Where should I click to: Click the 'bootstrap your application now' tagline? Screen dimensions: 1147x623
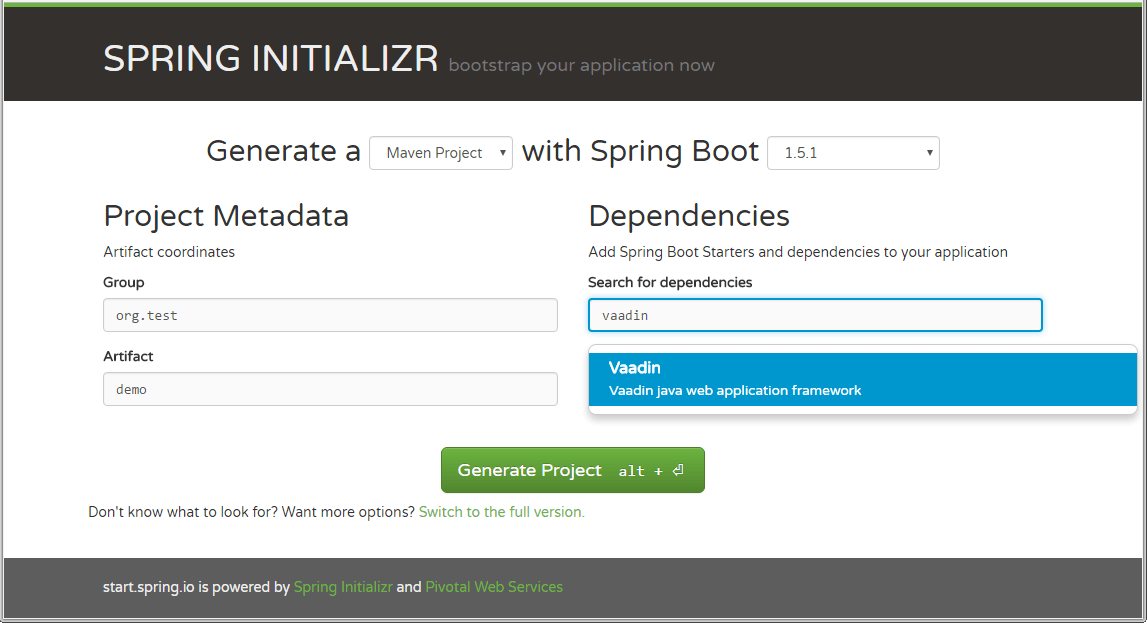coord(581,66)
